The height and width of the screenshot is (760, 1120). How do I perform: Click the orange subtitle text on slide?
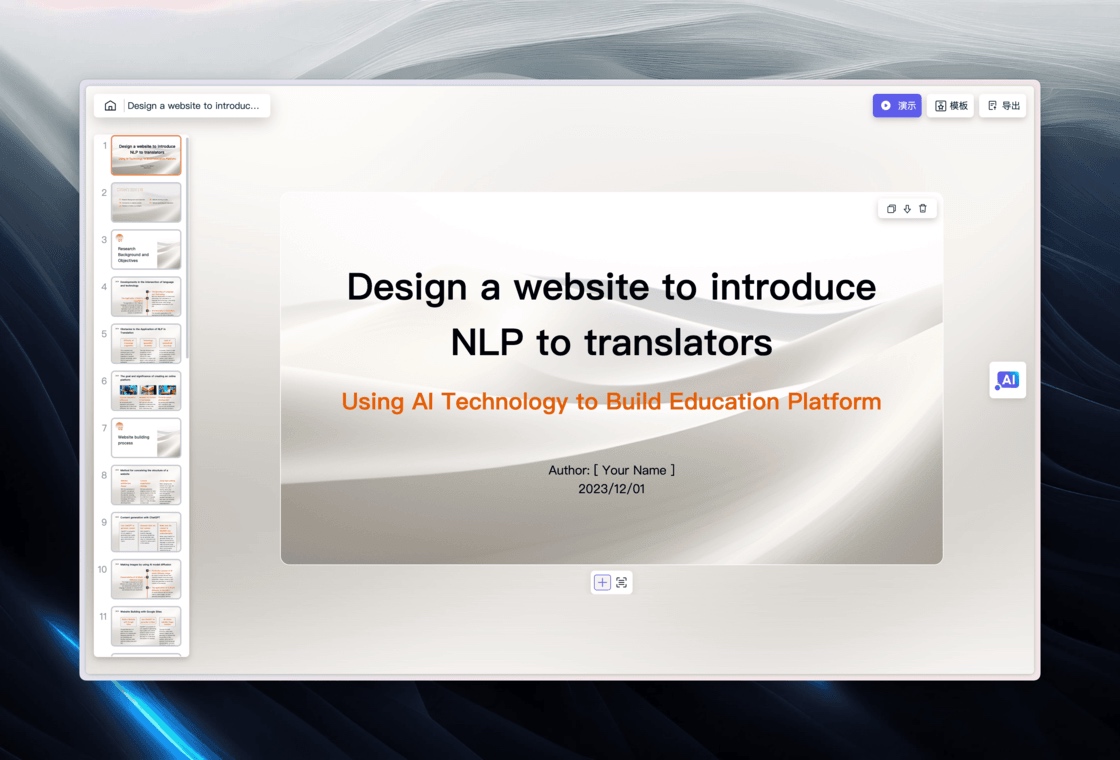[x=611, y=401]
